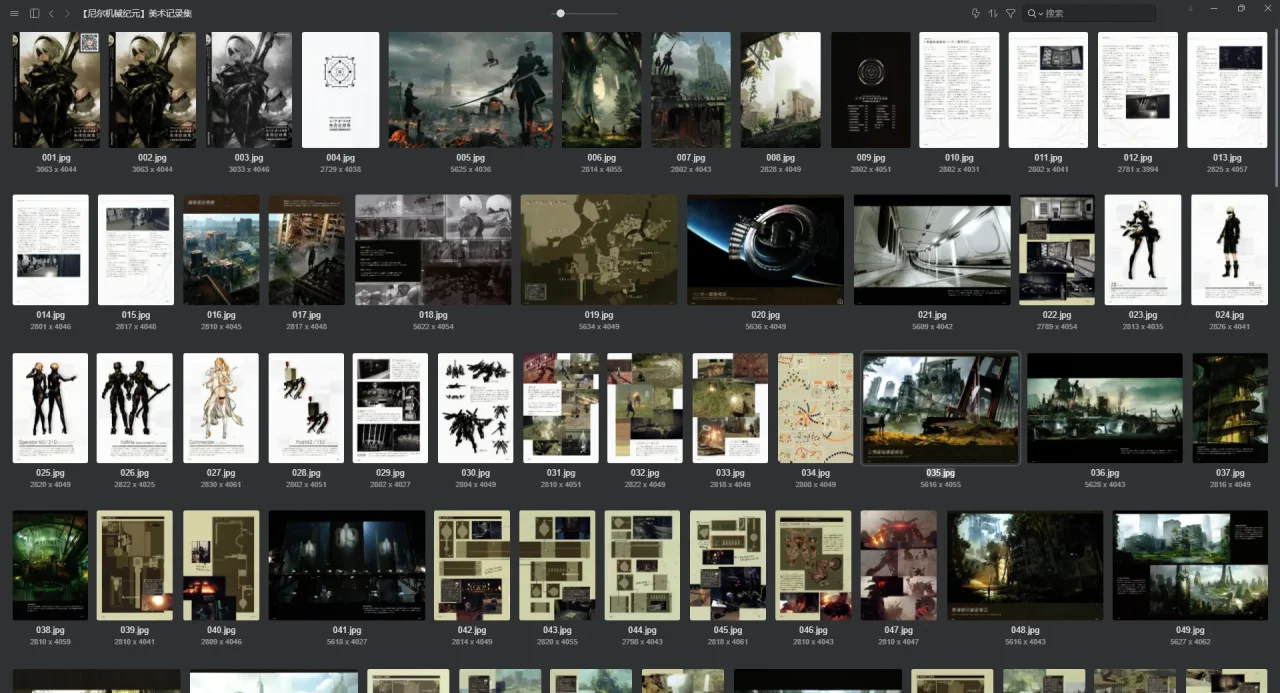Screen dimensions: 1280x693
Task: Click the 040.jpg file name
Action: pyautogui.click(x=221, y=631)
